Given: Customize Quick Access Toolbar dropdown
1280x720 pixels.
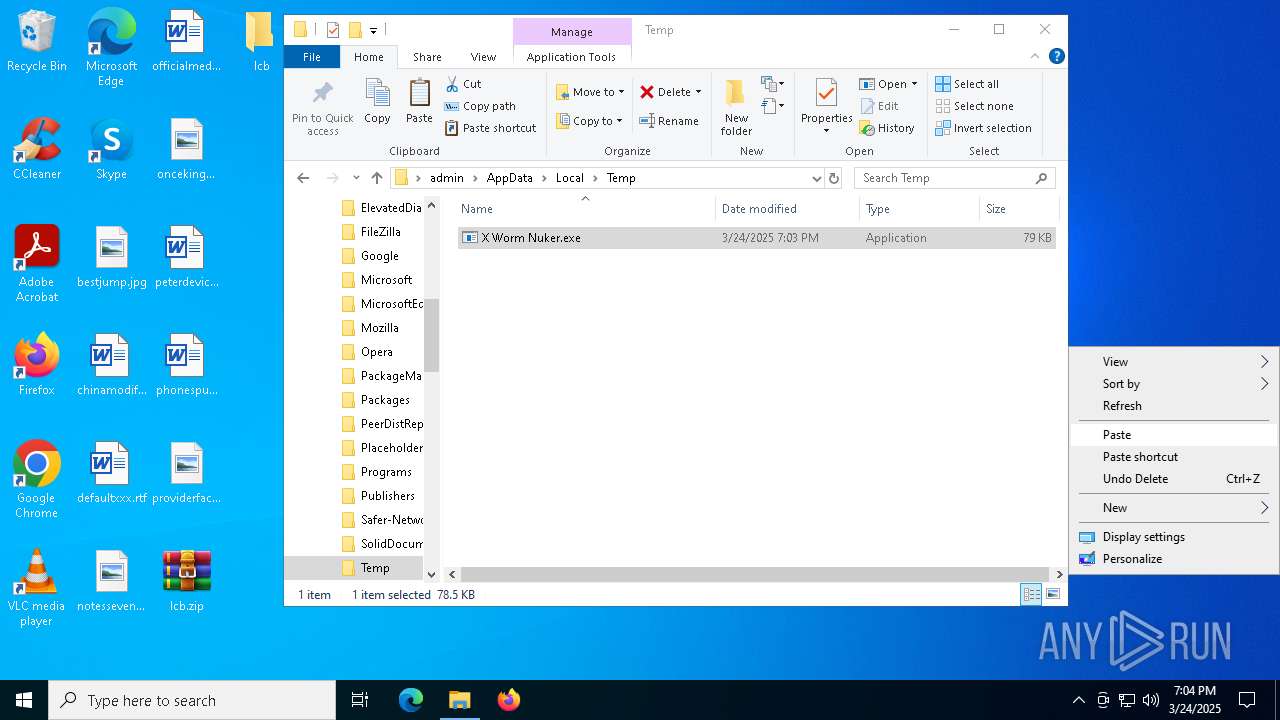Looking at the screenshot, I should (x=373, y=30).
